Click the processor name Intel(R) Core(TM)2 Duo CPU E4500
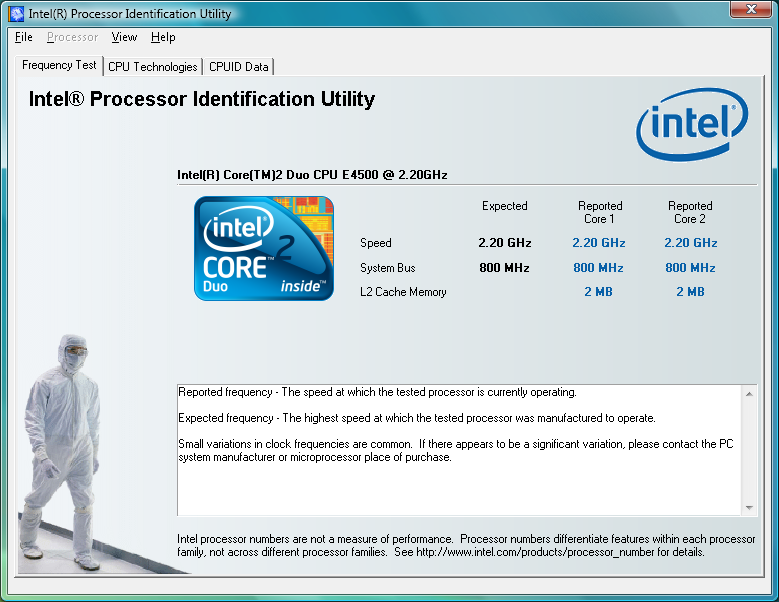Viewport: 779px width, 602px height. pyautogui.click(x=312, y=175)
